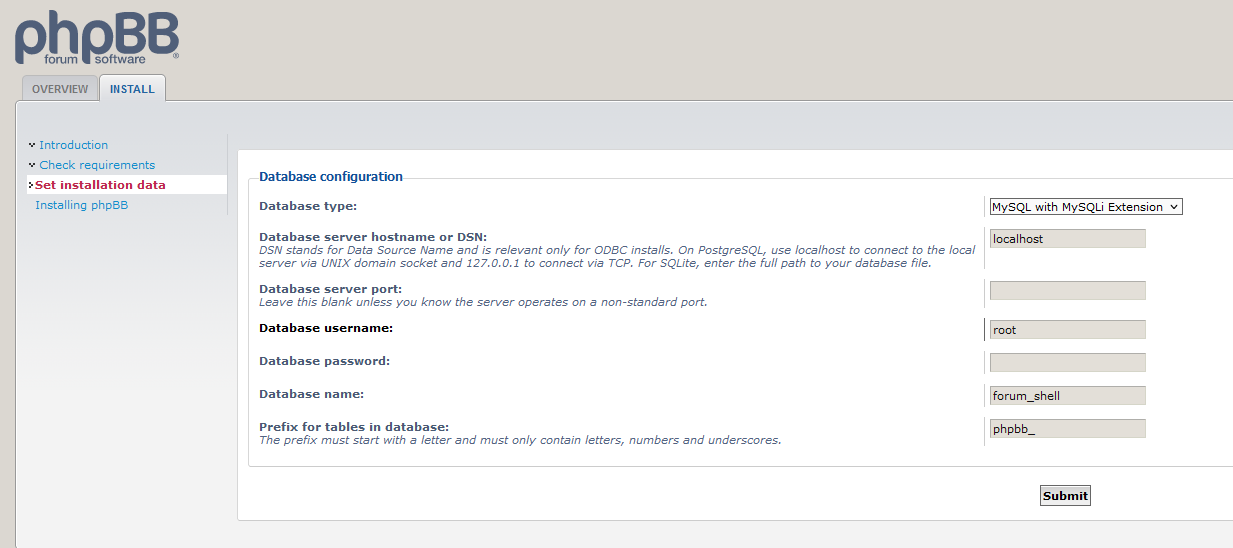Image resolution: width=1233 pixels, height=548 pixels.
Task: Click Installing phpBB sidebar item
Action: [81, 205]
